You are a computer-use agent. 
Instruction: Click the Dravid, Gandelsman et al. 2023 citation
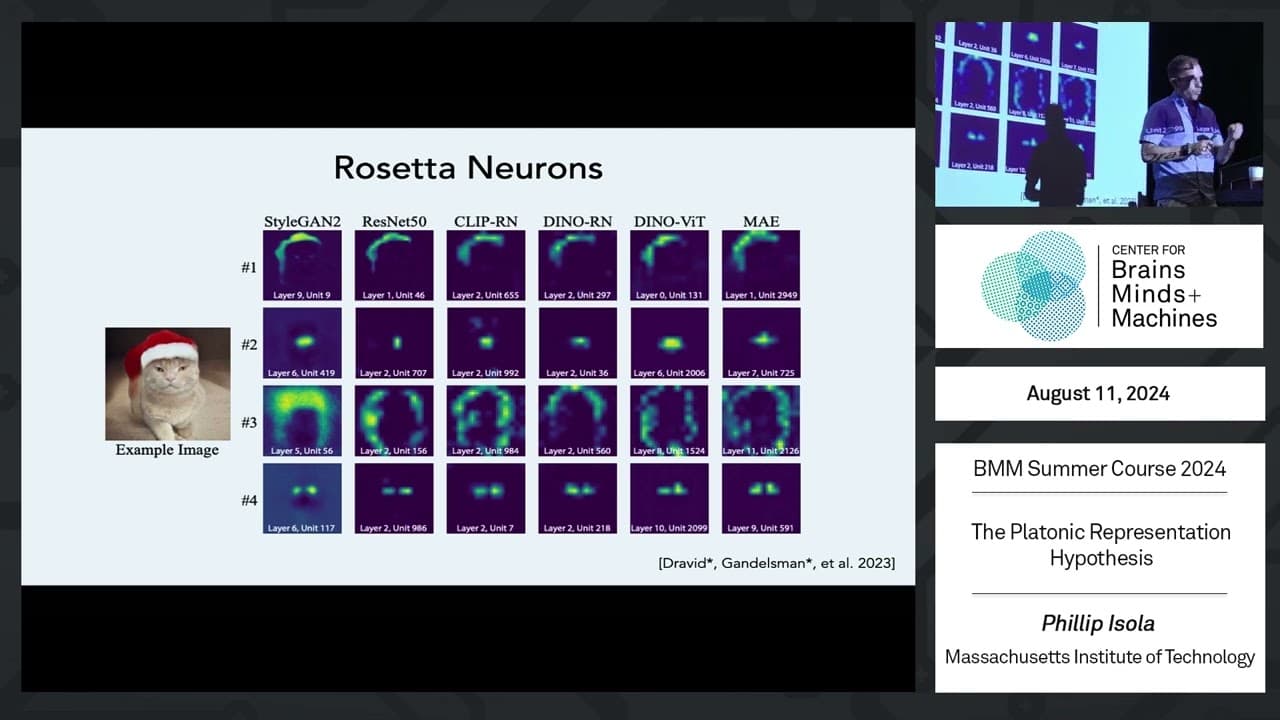(777, 563)
